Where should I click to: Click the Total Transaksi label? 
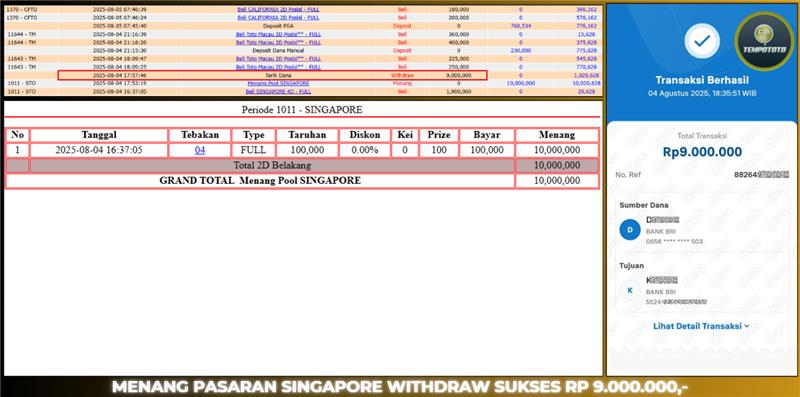tap(702, 136)
